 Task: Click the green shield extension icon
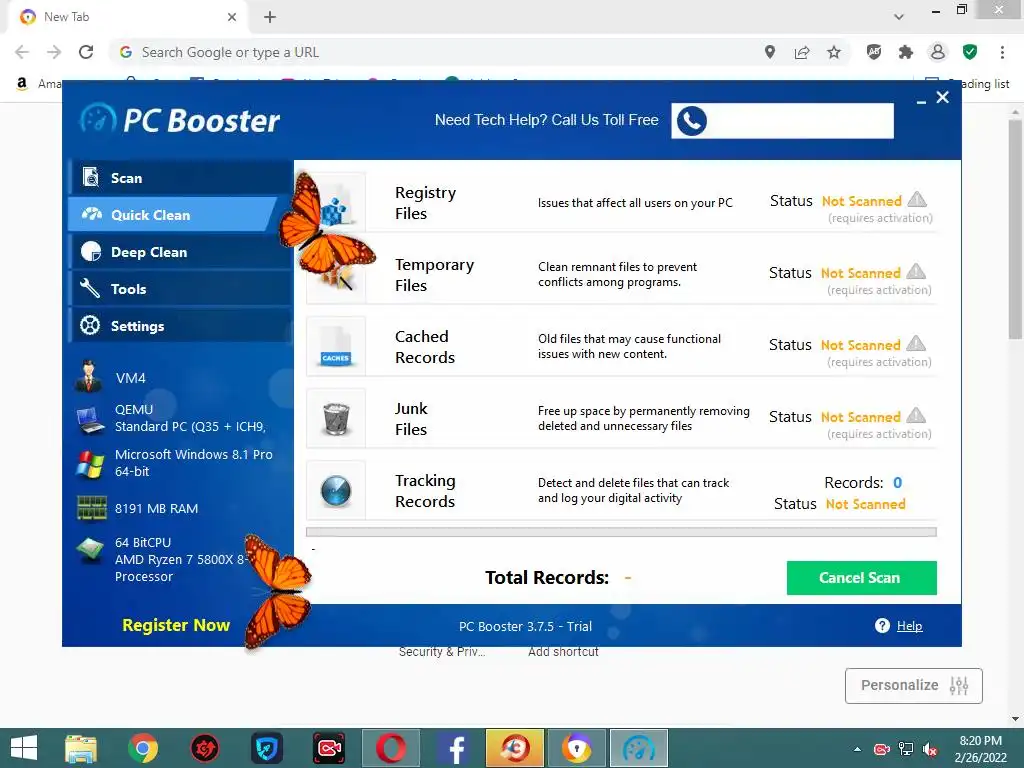970,52
